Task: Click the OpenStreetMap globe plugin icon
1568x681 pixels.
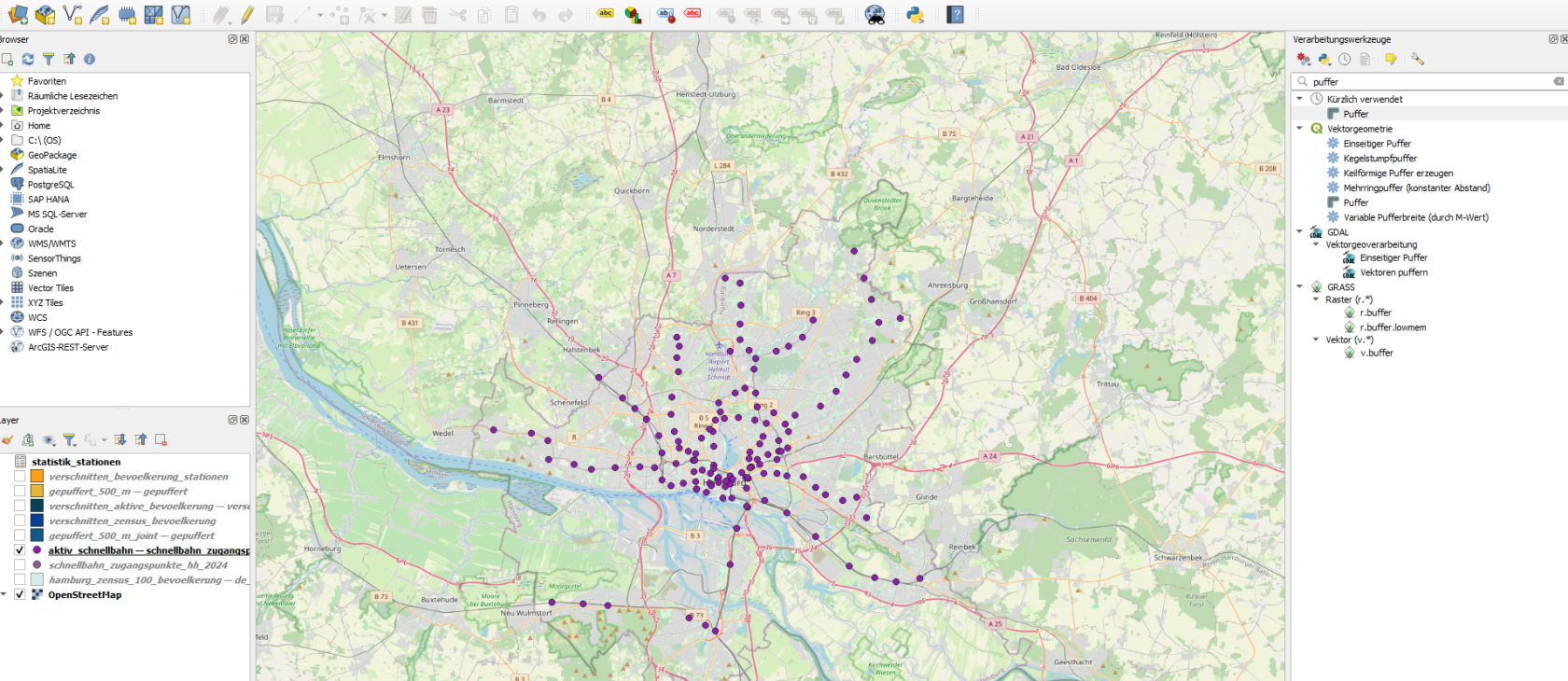Action: tap(875, 15)
